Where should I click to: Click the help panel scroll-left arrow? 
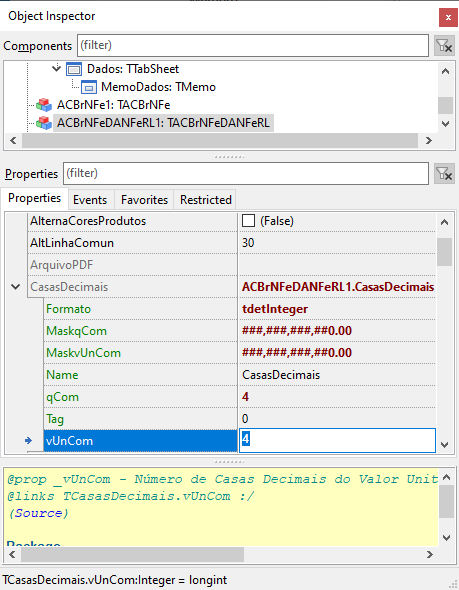12,554
